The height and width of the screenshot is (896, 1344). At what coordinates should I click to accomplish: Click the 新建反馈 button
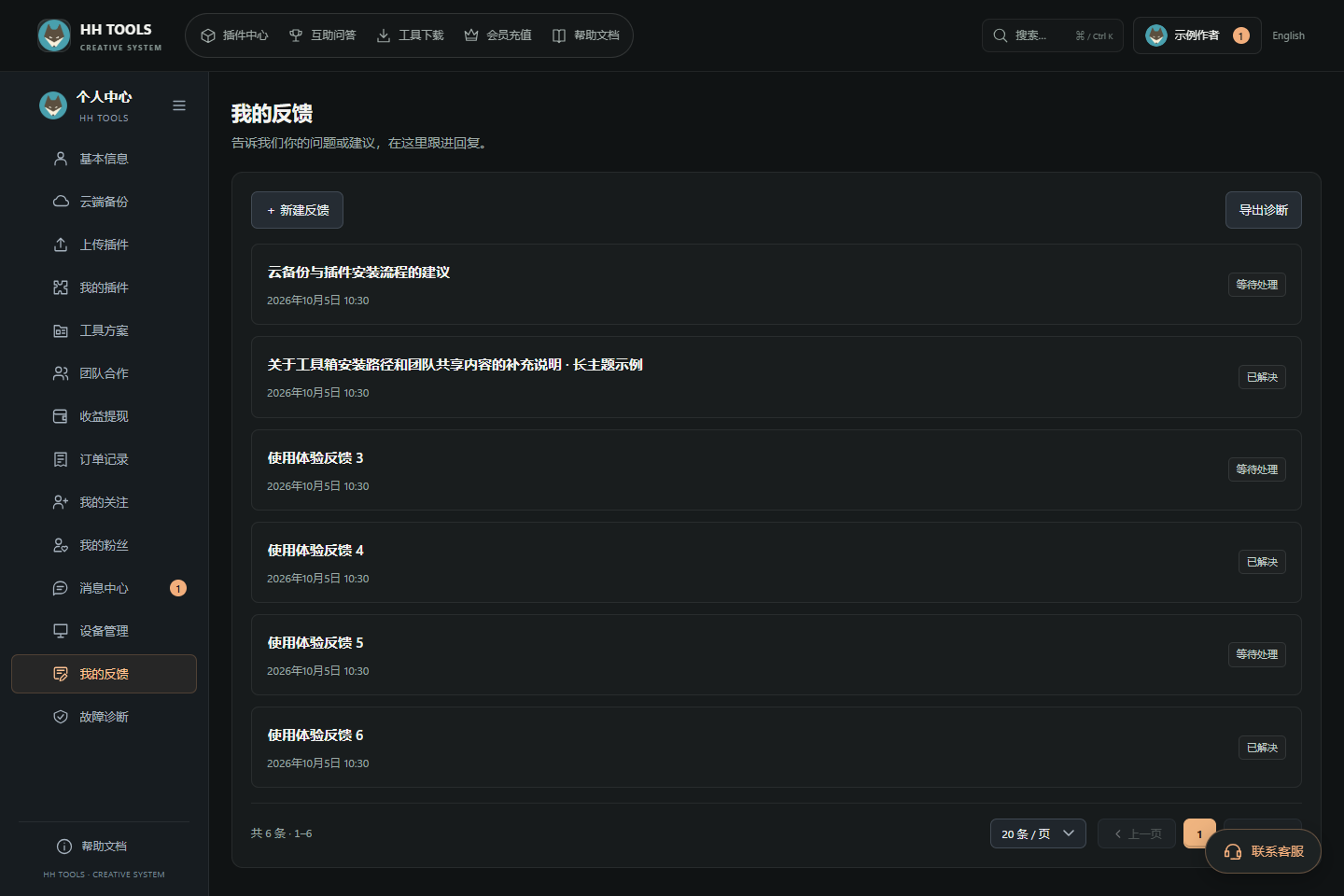pyautogui.click(x=297, y=210)
